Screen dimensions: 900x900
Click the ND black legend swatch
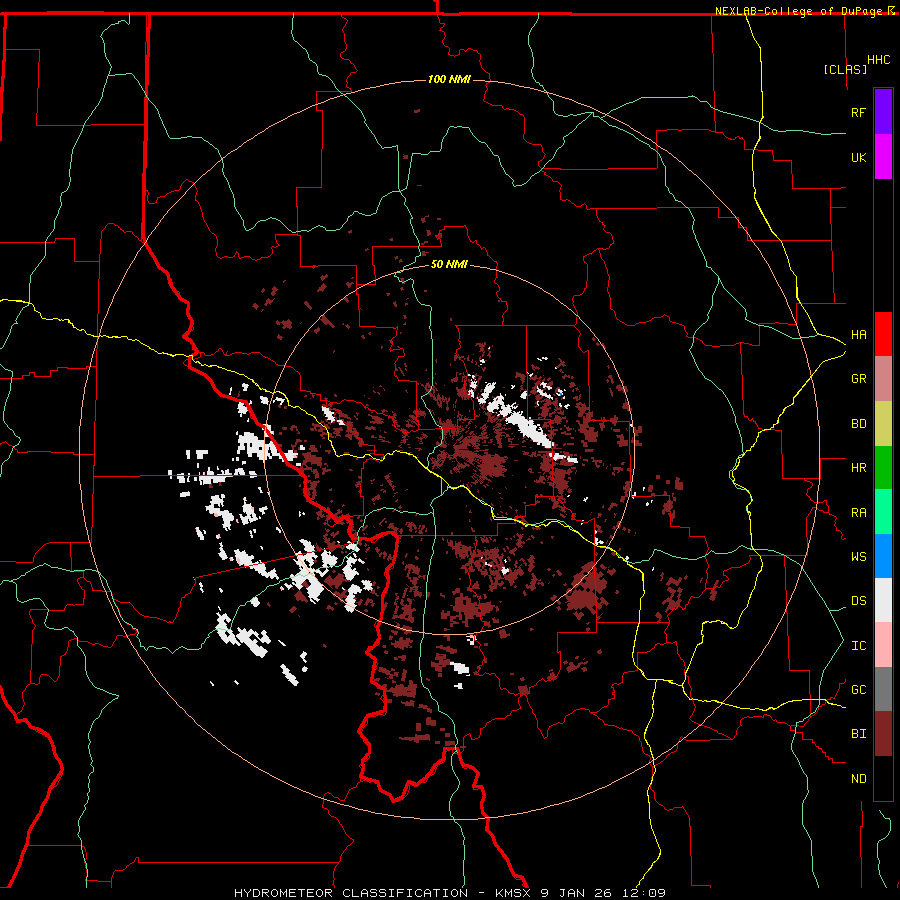pos(883,778)
